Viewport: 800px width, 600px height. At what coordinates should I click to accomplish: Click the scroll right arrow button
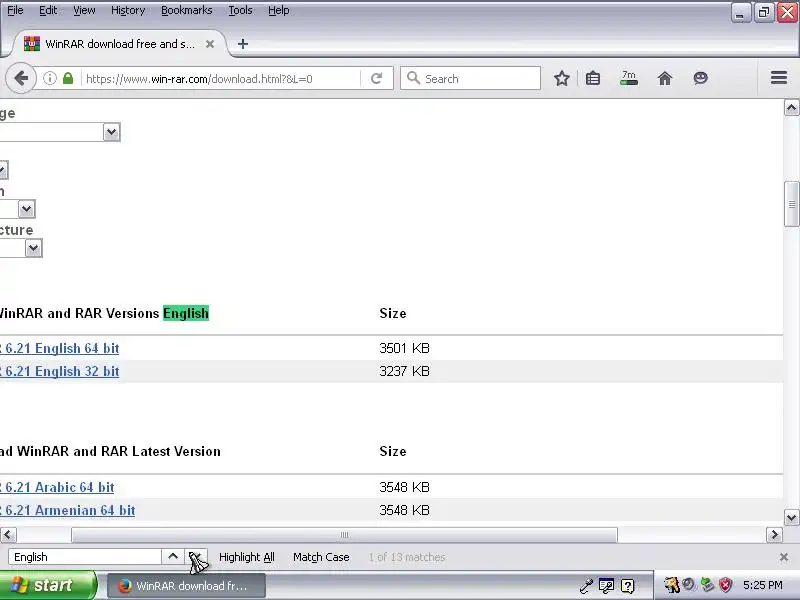(774, 535)
